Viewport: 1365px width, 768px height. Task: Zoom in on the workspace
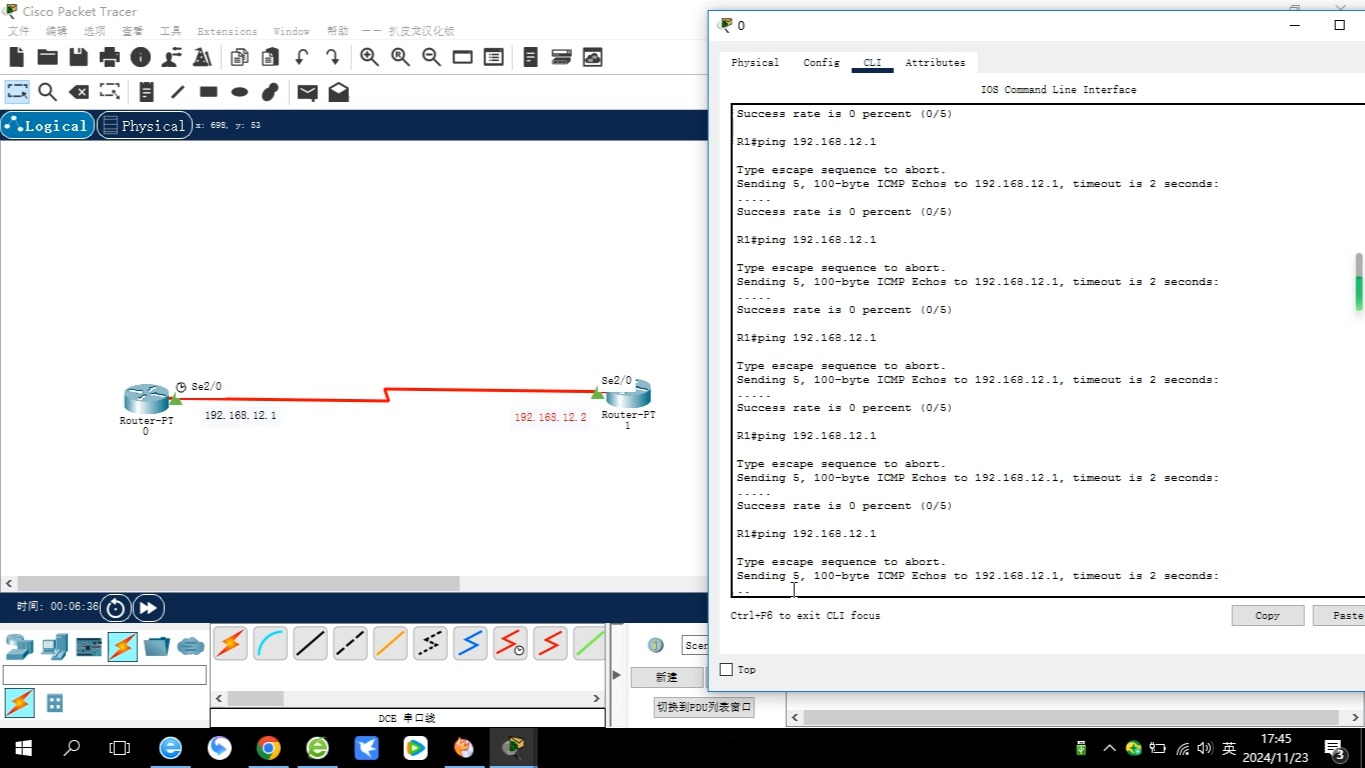click(x=369, y=57)
